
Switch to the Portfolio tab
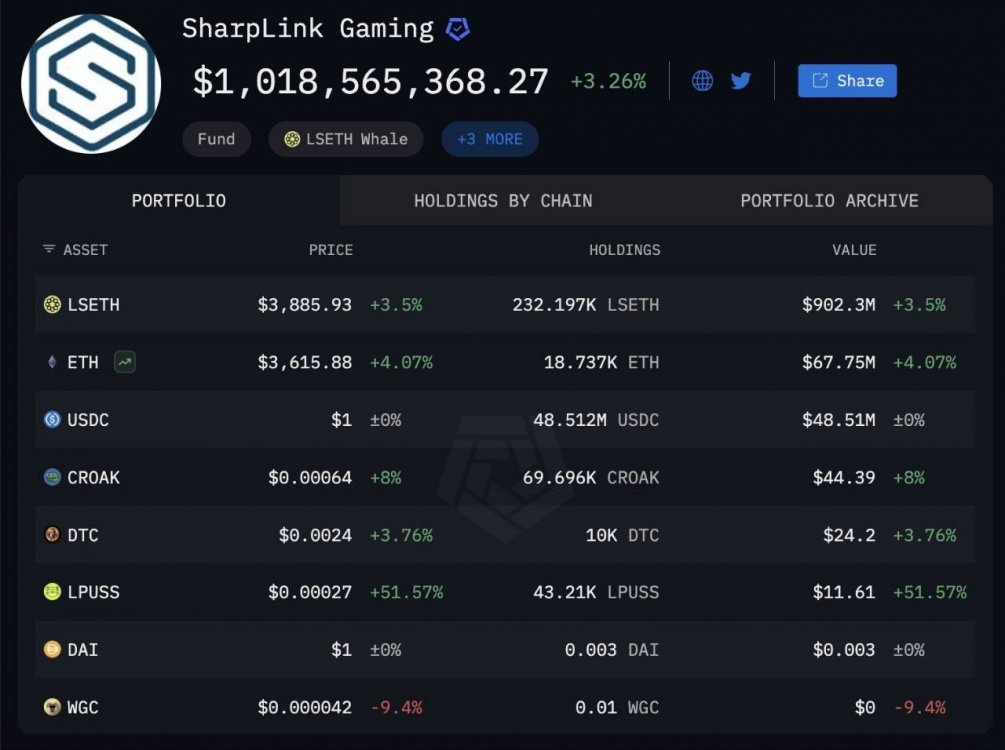(x=179, y=201)
